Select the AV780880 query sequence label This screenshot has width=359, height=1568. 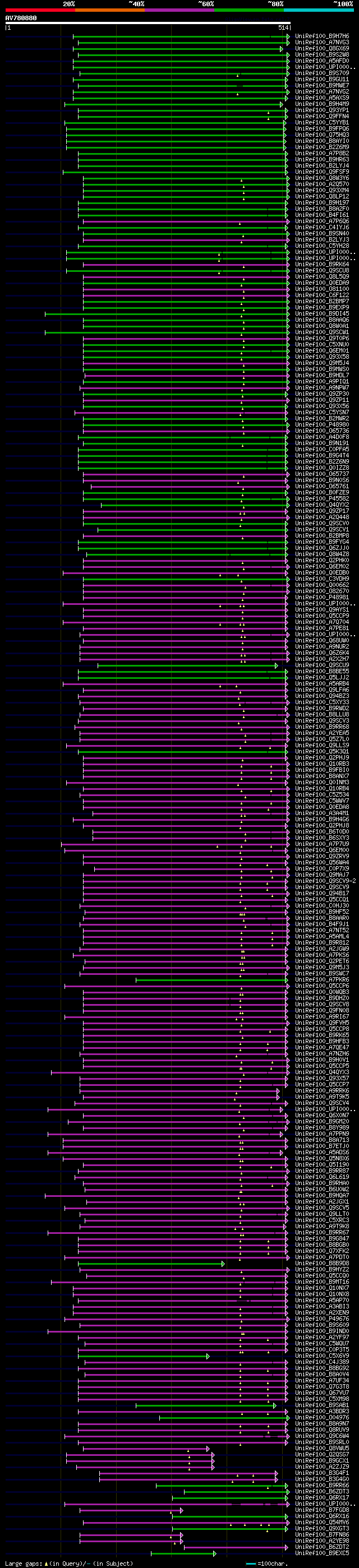click(21, 17)
